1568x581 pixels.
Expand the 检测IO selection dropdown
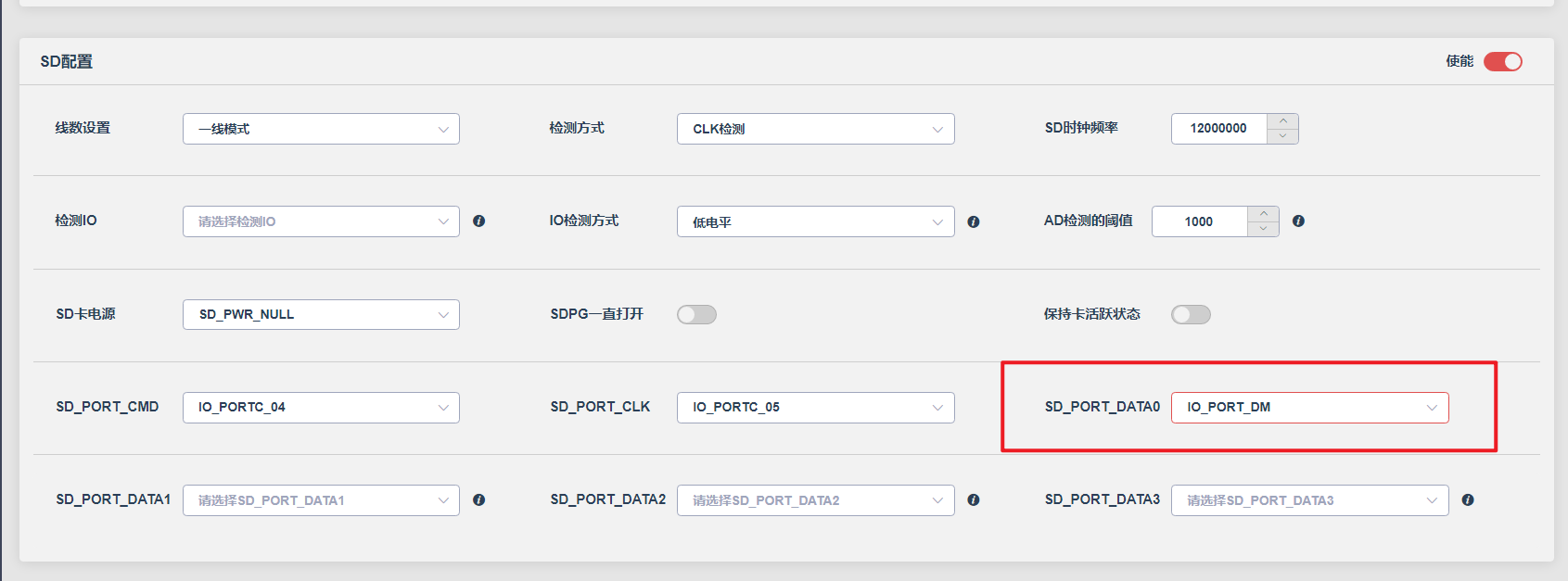point(321,221)
